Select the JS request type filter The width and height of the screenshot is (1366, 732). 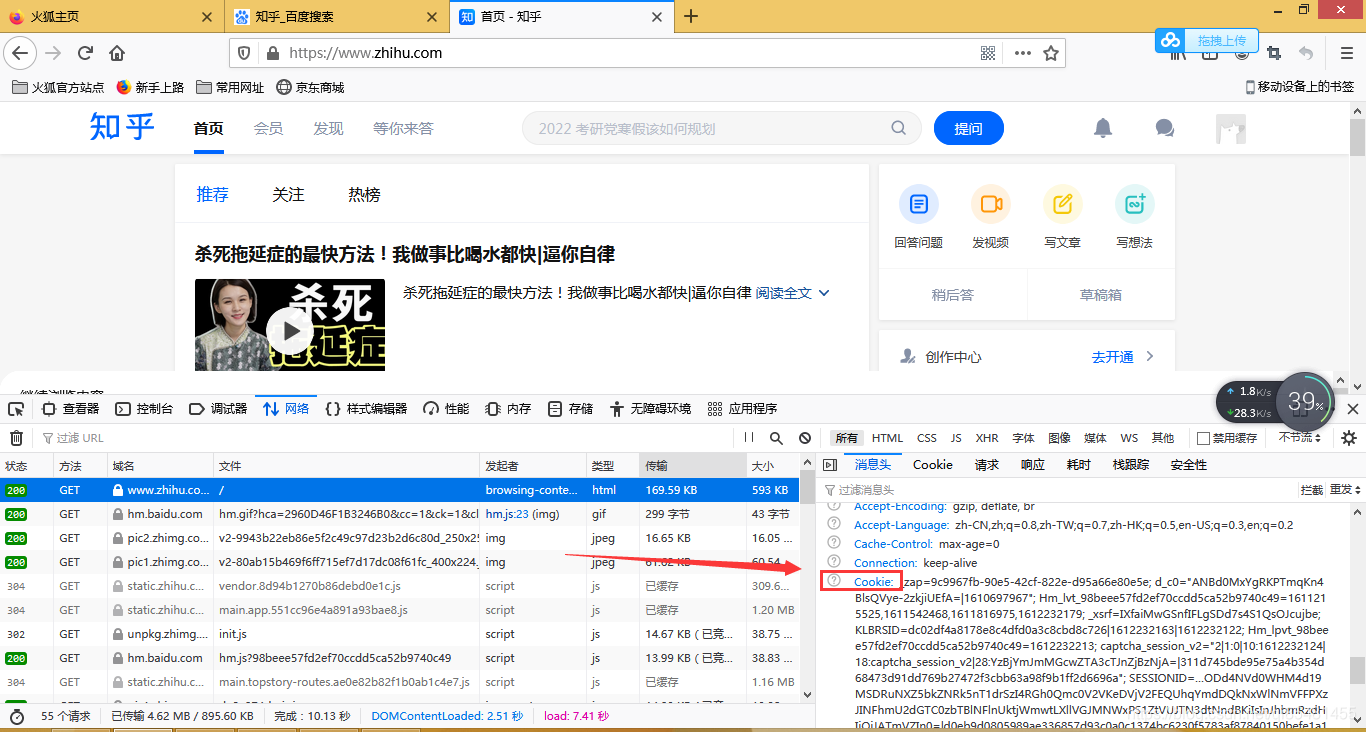click(x=956, y=438)
